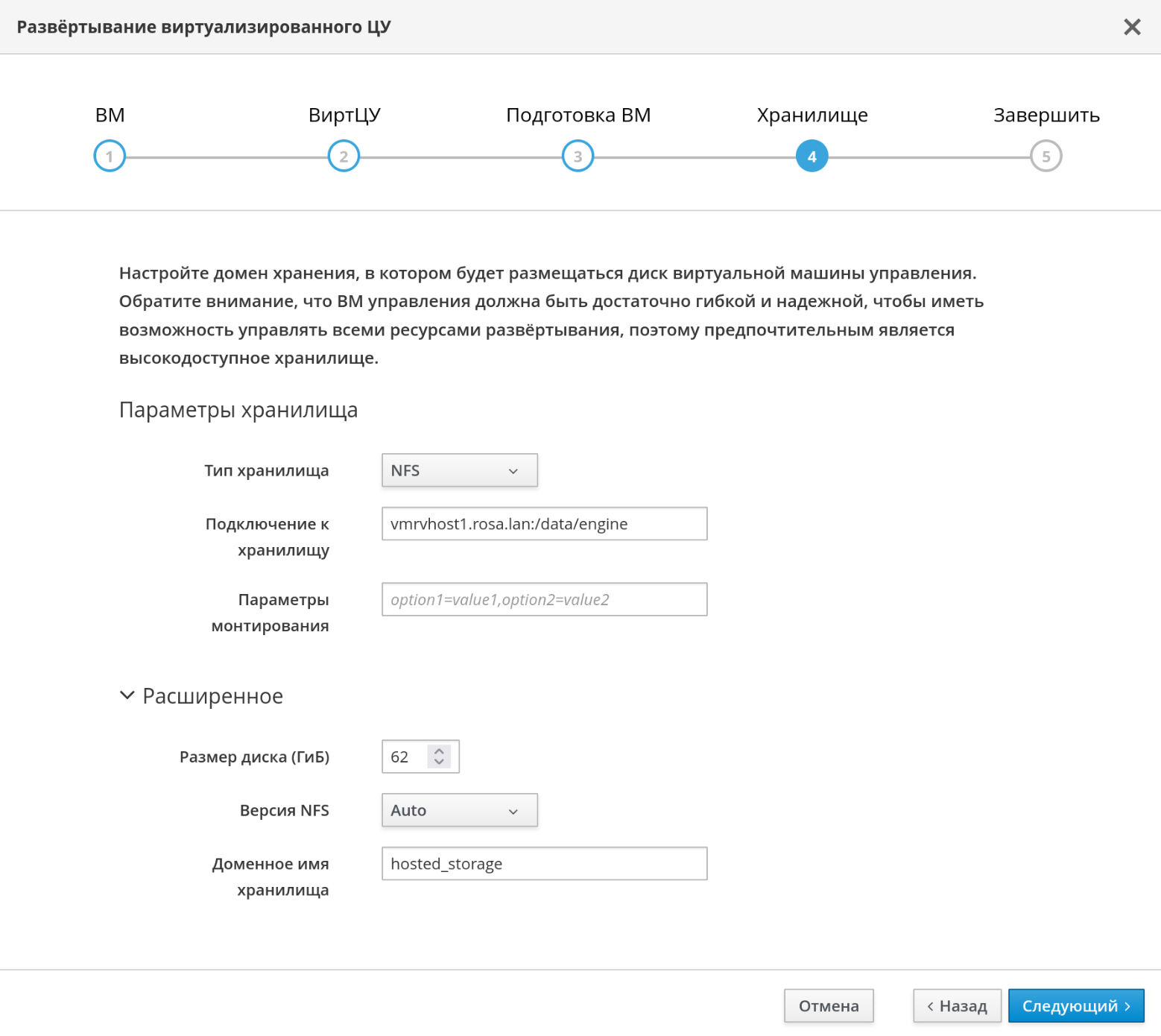Image resolution: width=1161 pixels, height=1036 pixels.
Task: Click the Параметры монтирования input field
Action: click(544, 600)
